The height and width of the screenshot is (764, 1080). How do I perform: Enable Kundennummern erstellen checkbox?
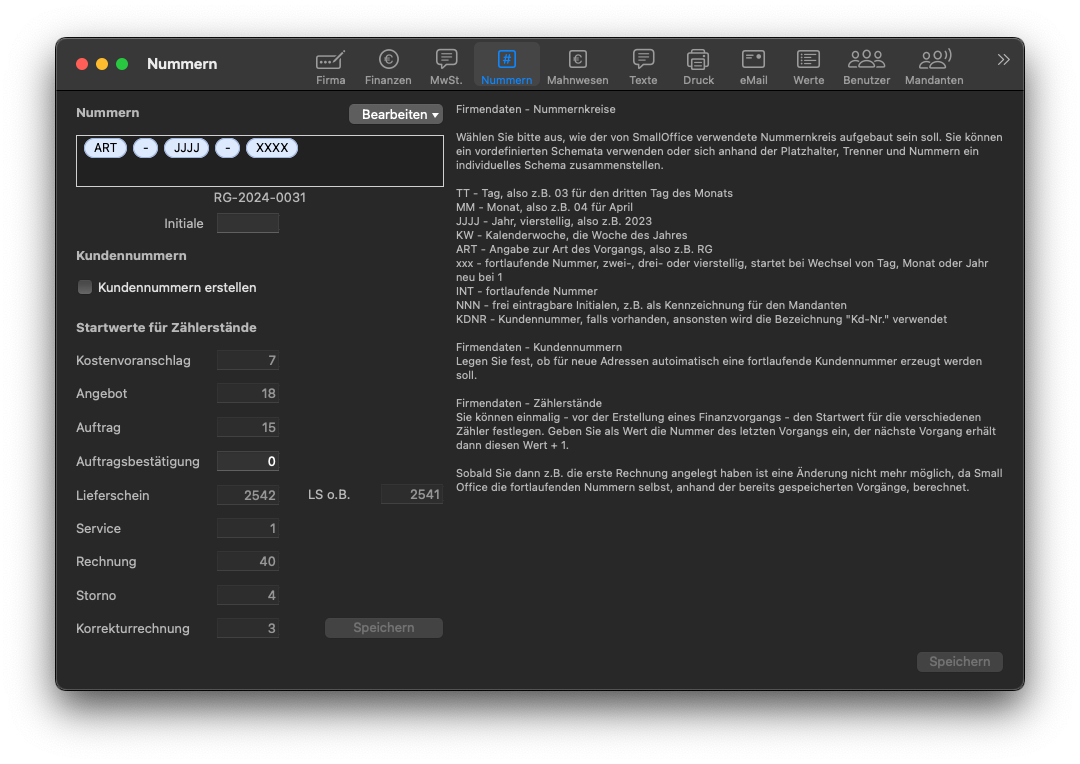[x=85, y=287]
